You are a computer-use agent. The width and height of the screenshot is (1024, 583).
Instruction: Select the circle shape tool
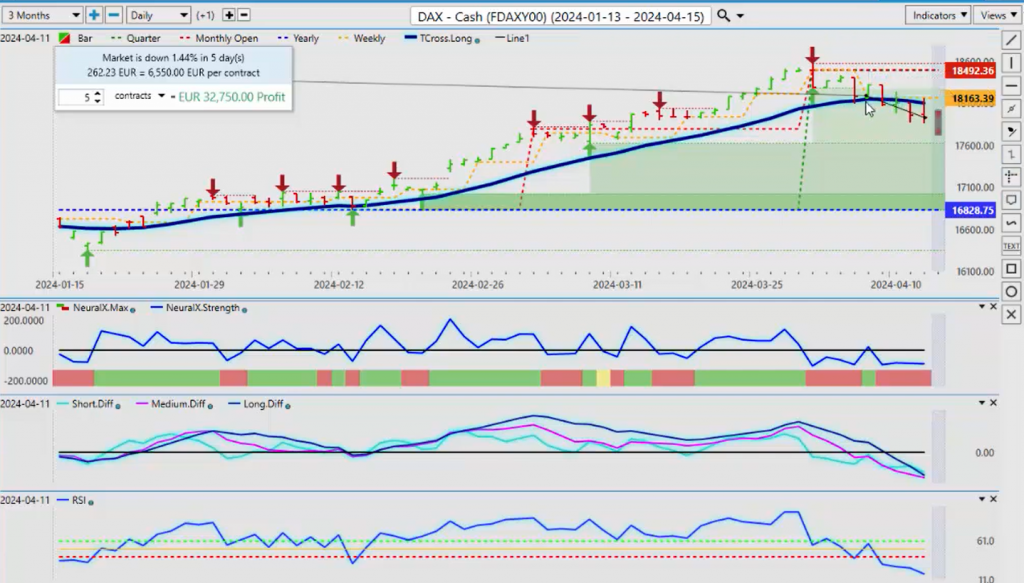(x=1011, y=292)
